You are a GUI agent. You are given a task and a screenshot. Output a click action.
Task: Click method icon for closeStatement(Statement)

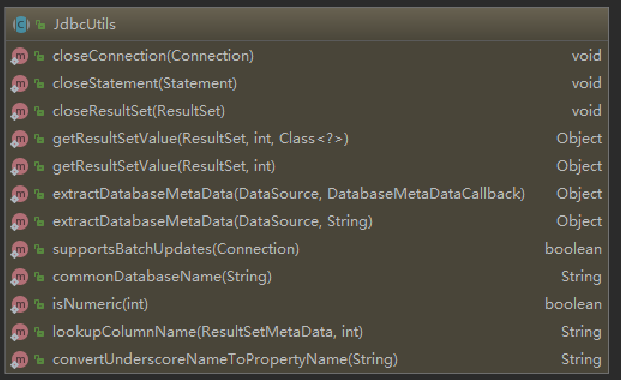pyautogui.click(x=19, y=84)
